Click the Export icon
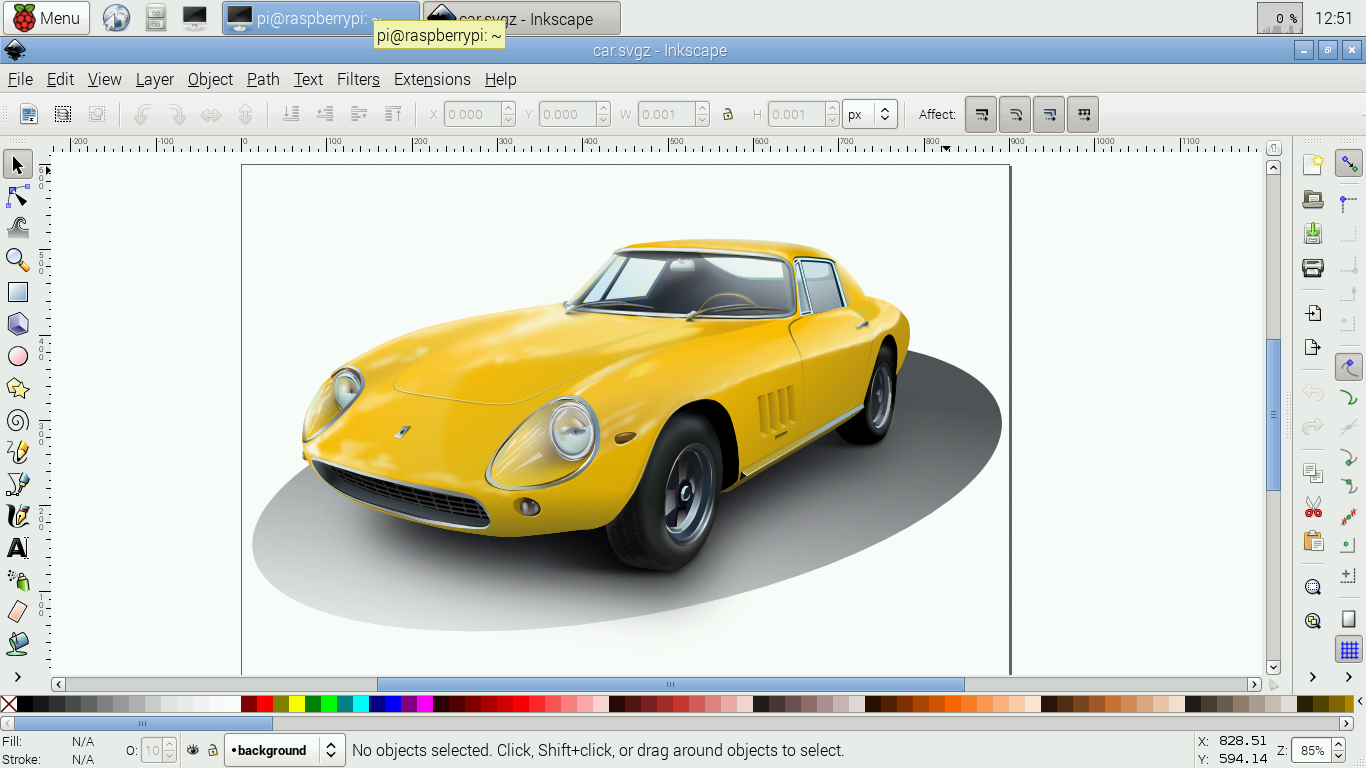The image size is (1366, 768). point(1313,348)
